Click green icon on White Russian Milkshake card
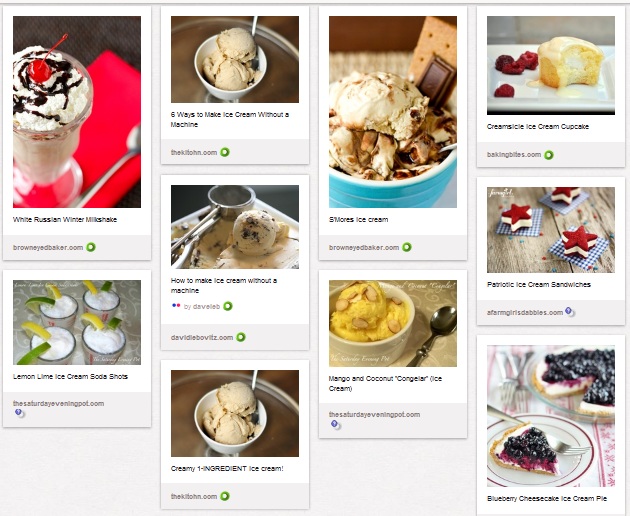Viewport: 630px width, 516px height. (91, 247)
